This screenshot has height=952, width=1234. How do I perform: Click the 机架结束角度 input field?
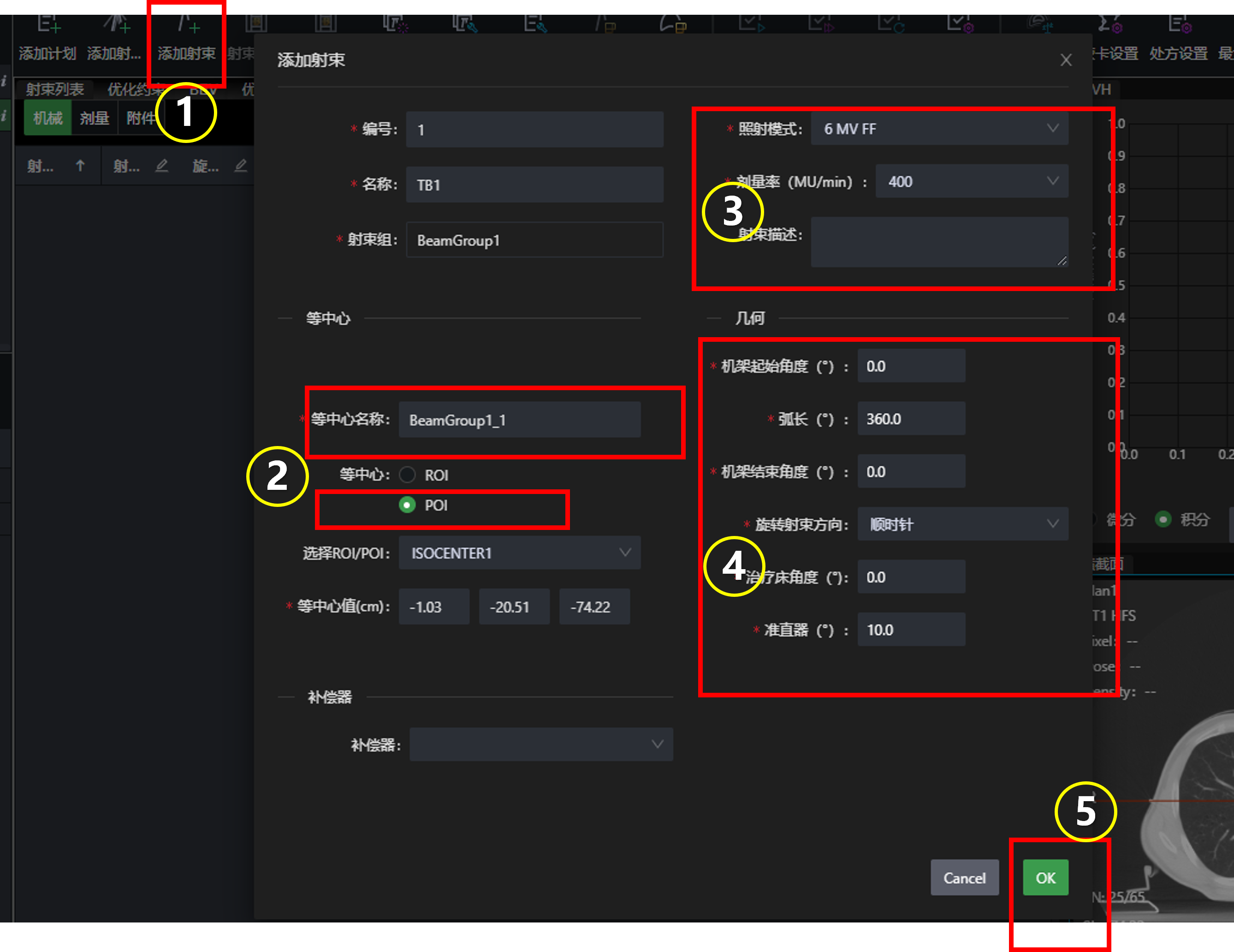(x=911, y=471)
